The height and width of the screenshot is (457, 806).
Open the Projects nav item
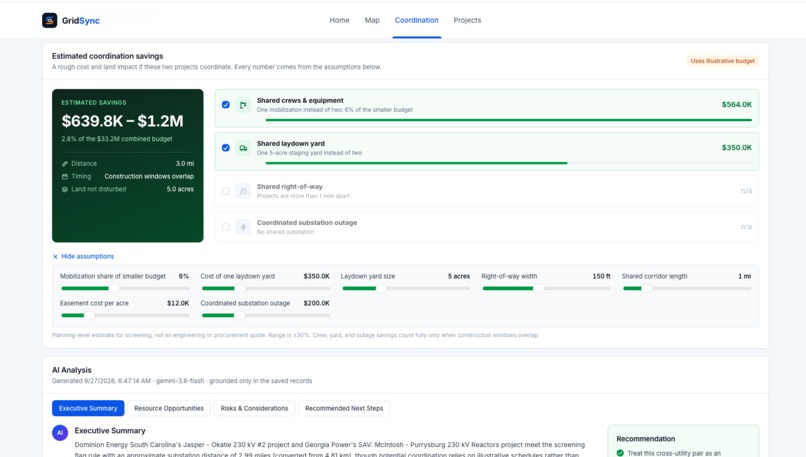pos(467,20)
